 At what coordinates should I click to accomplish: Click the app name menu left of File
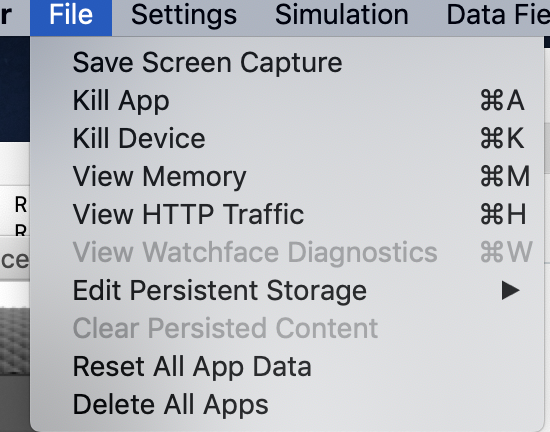pos(7,15)
